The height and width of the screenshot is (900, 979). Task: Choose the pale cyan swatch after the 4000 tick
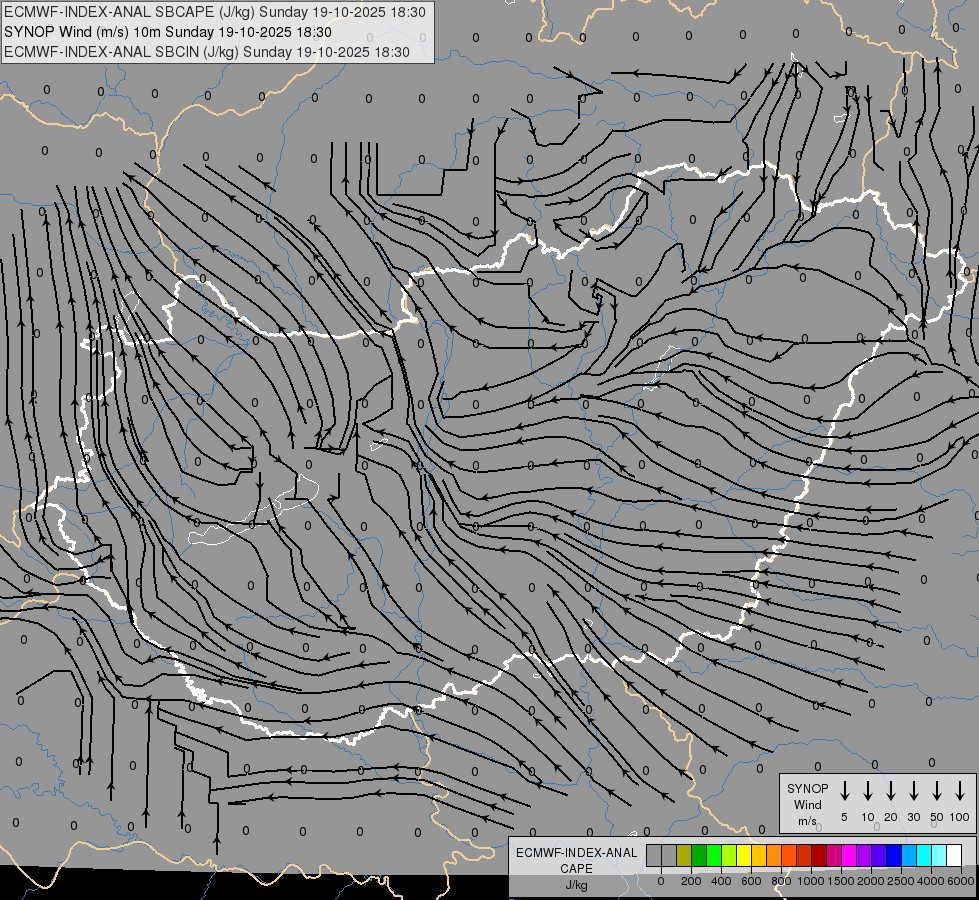[x=939, y=855]
